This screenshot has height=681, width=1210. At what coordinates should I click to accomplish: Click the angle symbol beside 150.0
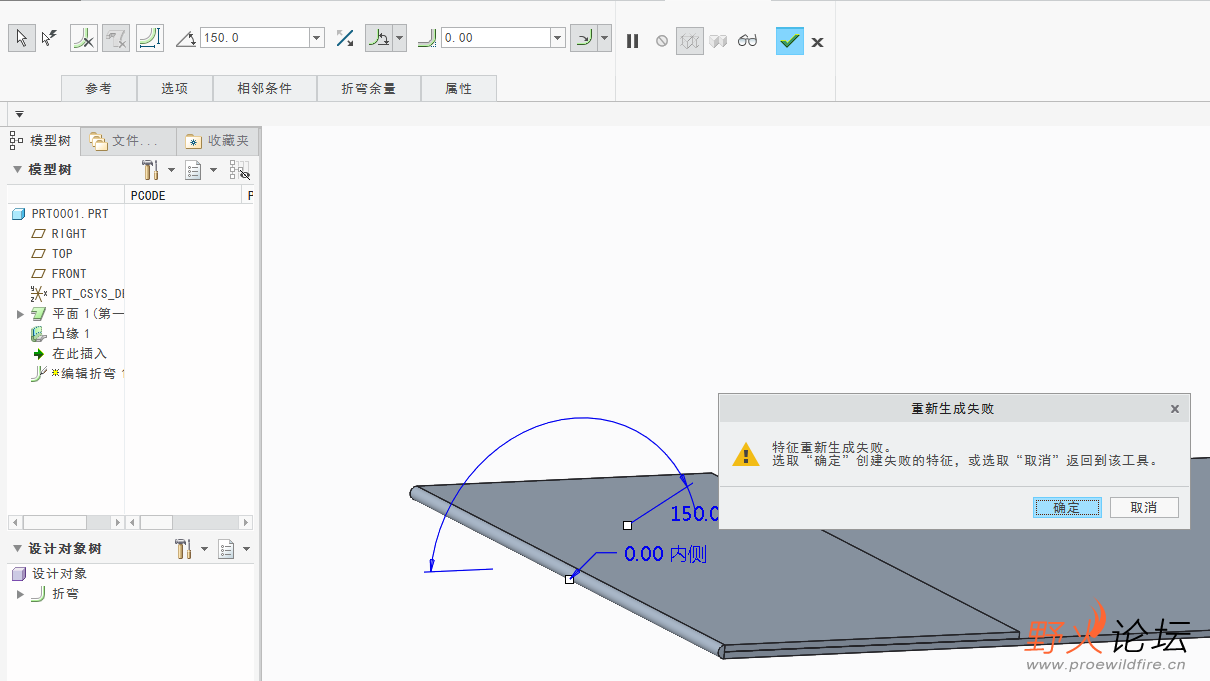(x=186, y=39)
